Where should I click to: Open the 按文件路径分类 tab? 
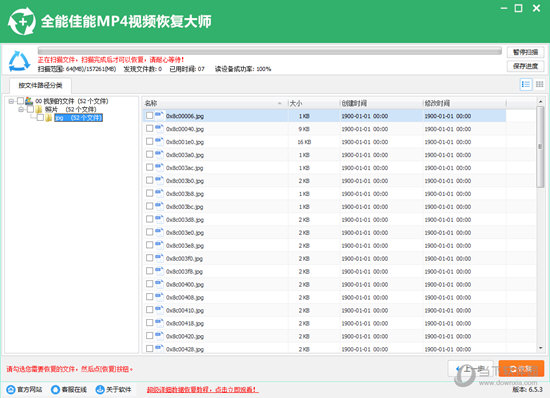pos(40,86)
